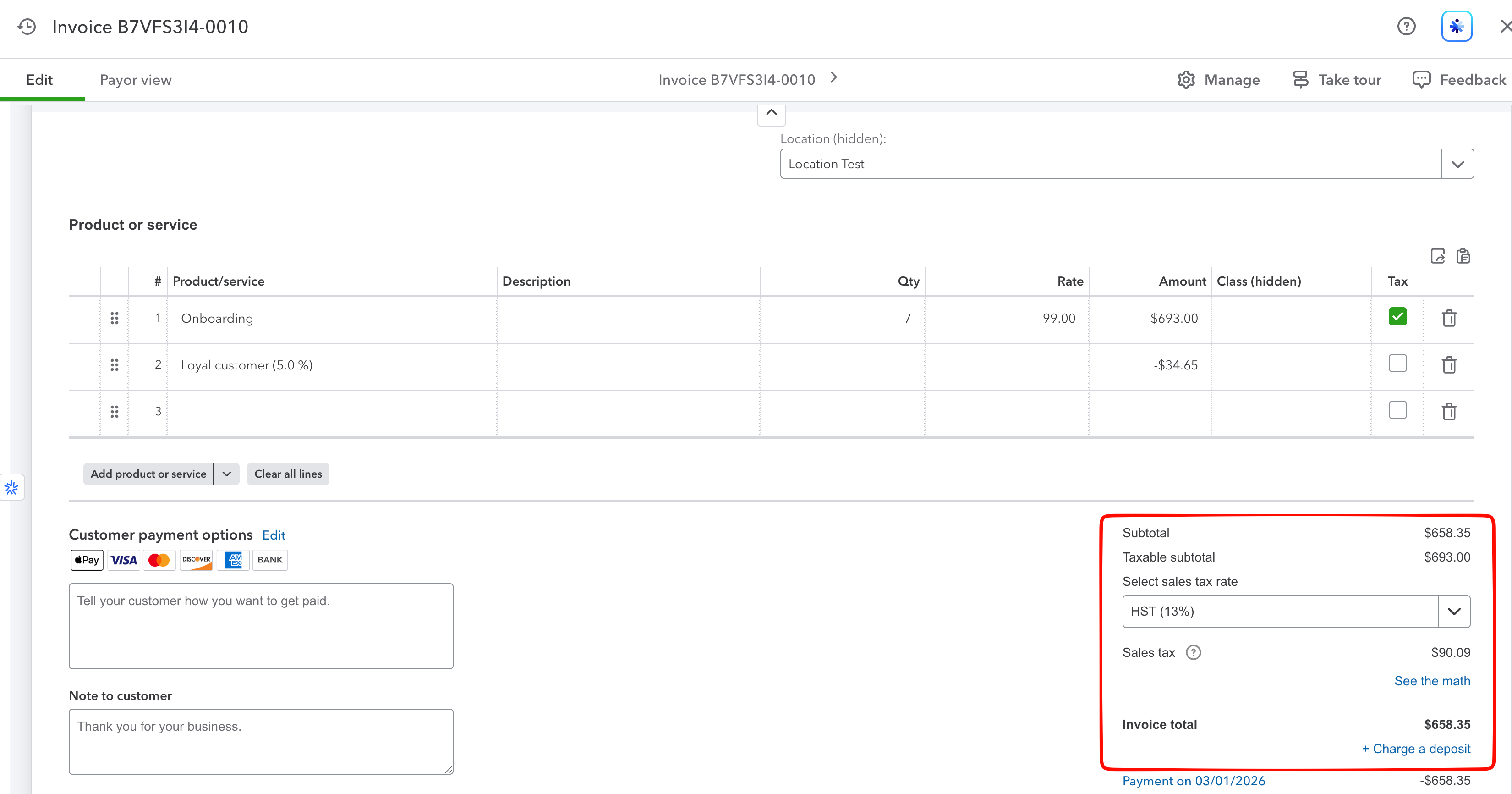Click the Mastercard icon
Image resolution: width=1512 pixels, height=794 pixels.
pyautogui.click(x=159, y=560)
